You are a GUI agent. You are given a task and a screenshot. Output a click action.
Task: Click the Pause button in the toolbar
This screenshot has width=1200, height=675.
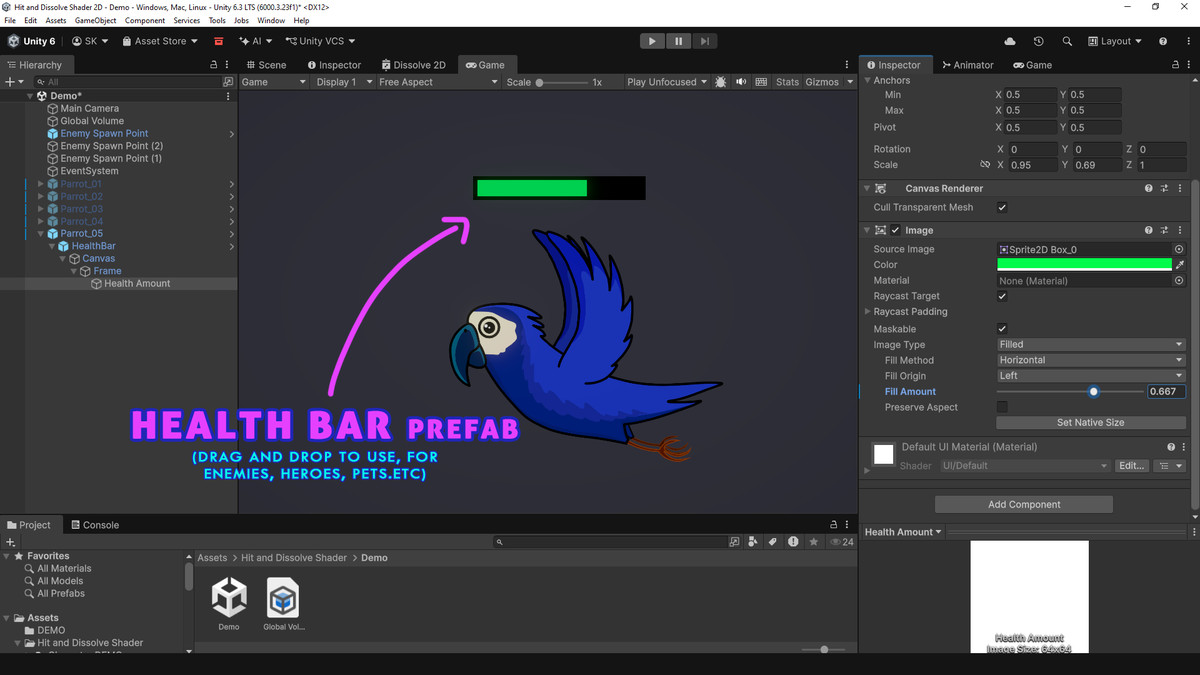tap(679, 41)
